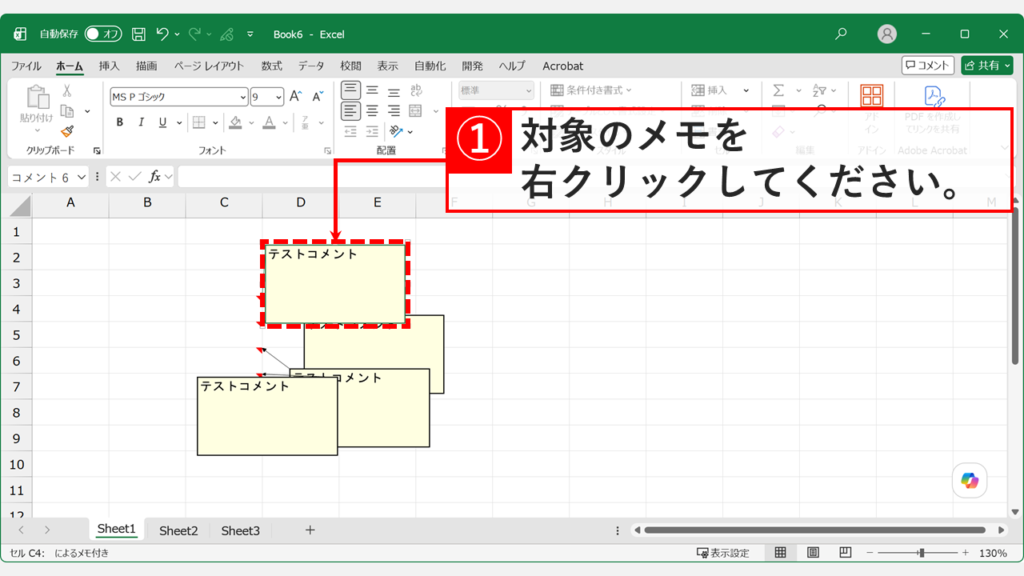
Task: Open the Name Box dropdown showing コメント 6
Action: [x=81, y=177]
